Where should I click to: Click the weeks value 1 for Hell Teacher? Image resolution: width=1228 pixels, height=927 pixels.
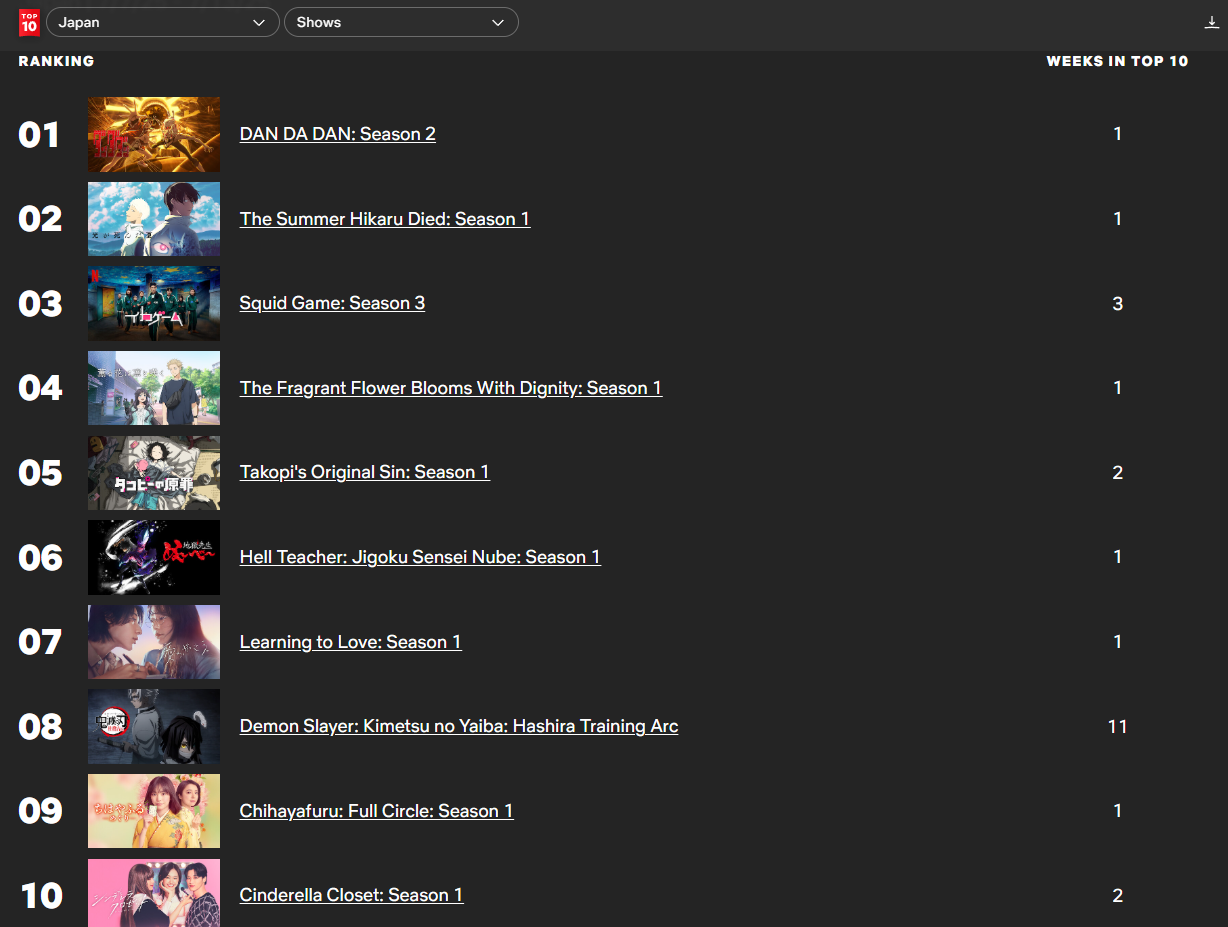1118,557
